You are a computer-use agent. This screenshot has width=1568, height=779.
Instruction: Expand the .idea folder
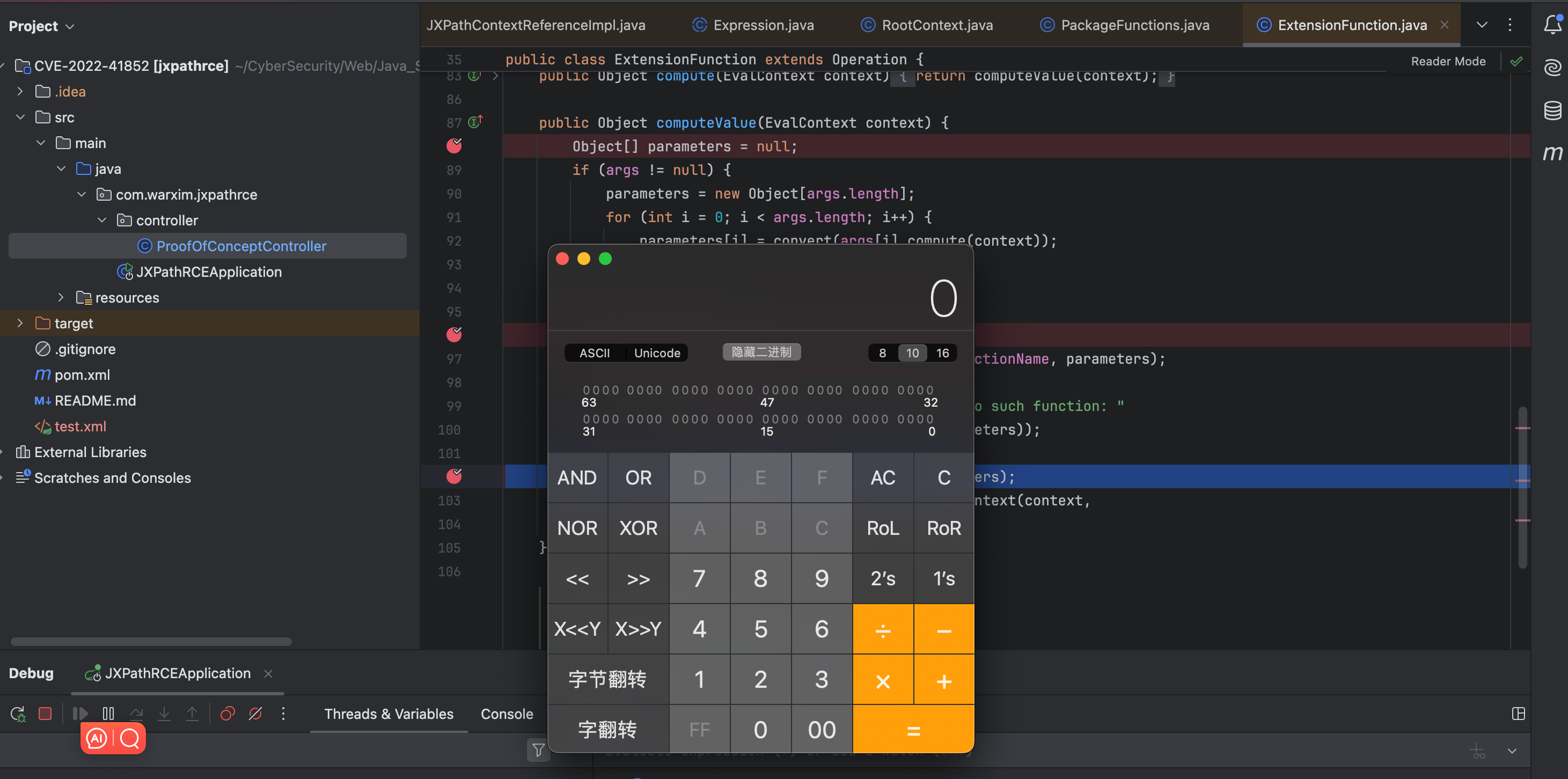point(20,91)
